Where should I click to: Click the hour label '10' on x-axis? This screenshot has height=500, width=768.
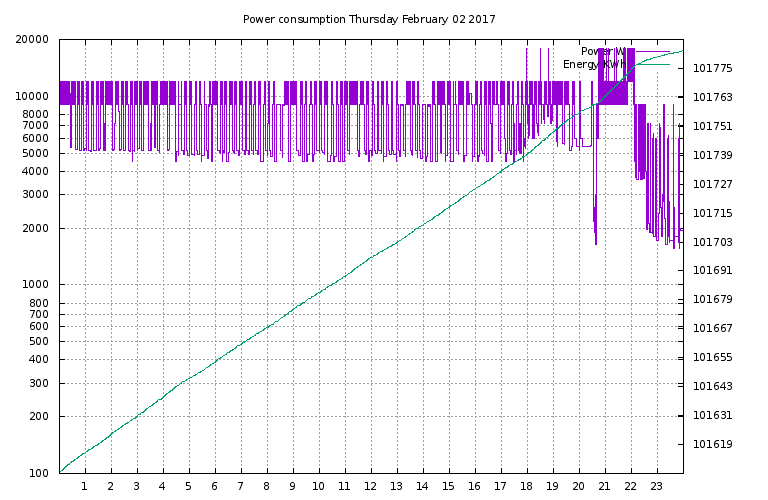pyautogui.click(x=318, y=486)
